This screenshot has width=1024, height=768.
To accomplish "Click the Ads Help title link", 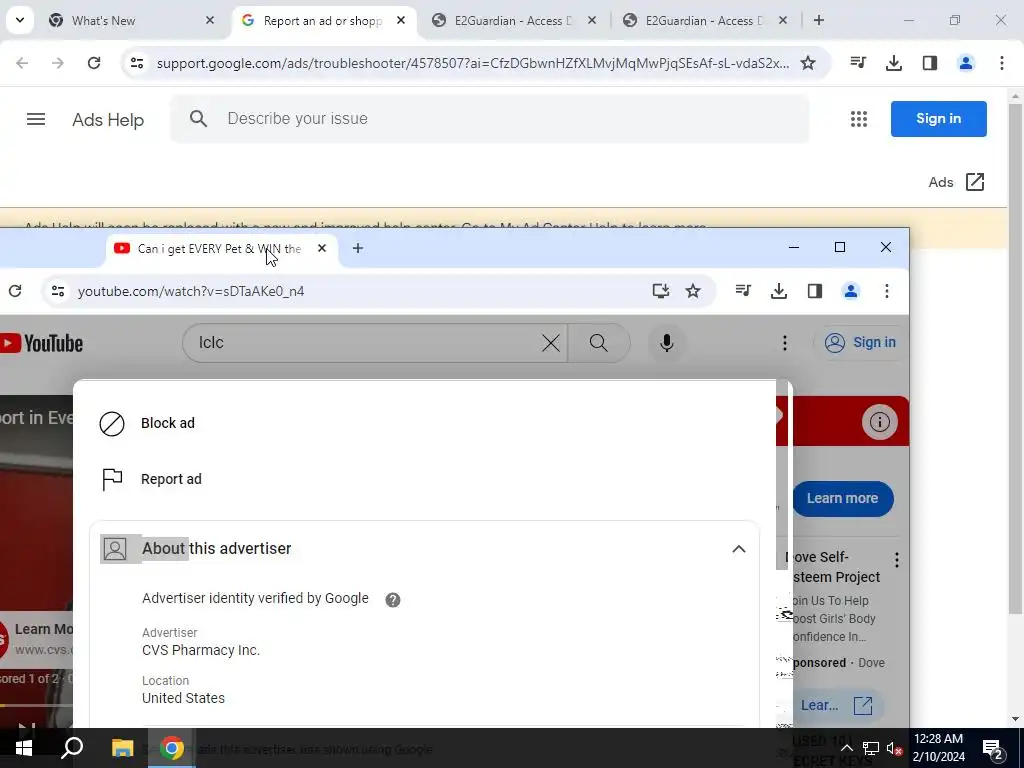I will tap(108, 120).
